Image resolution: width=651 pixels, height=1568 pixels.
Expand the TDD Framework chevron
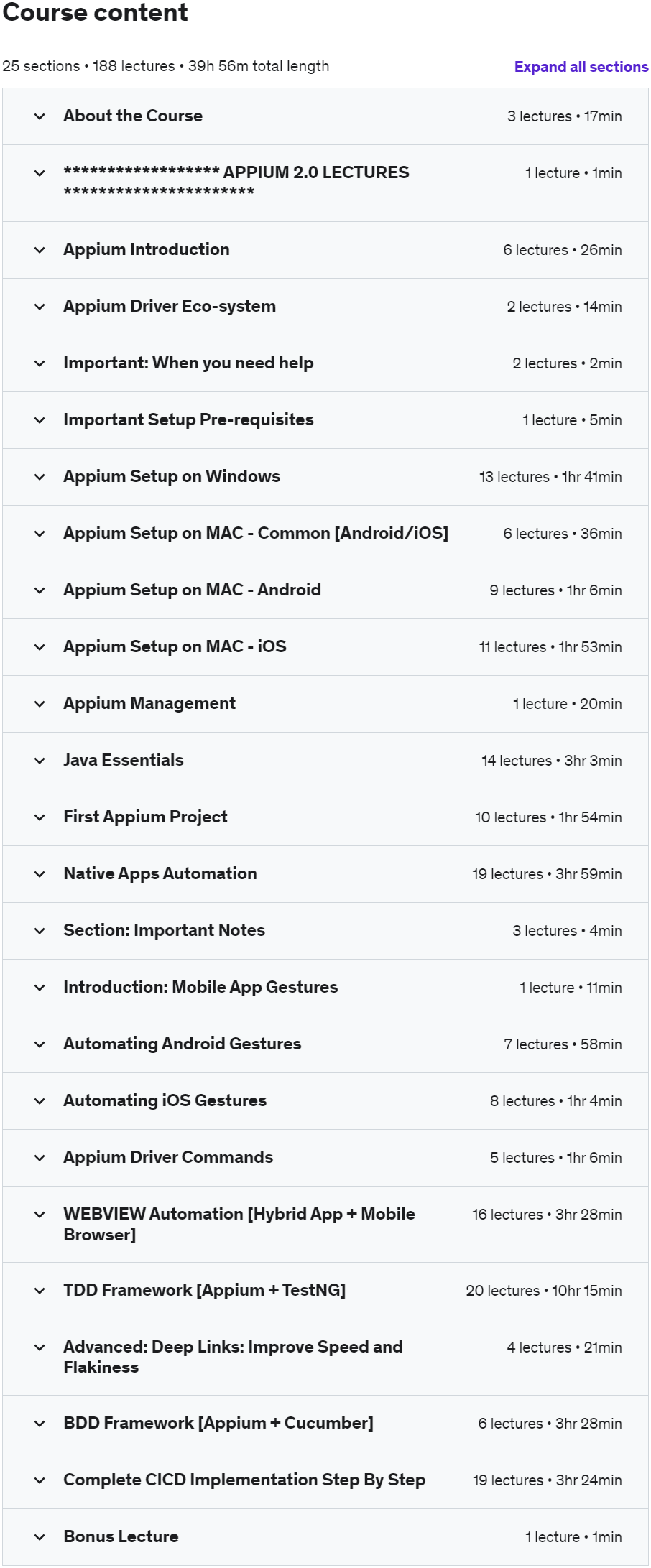pyautogui.click(x=40, y=1291)
